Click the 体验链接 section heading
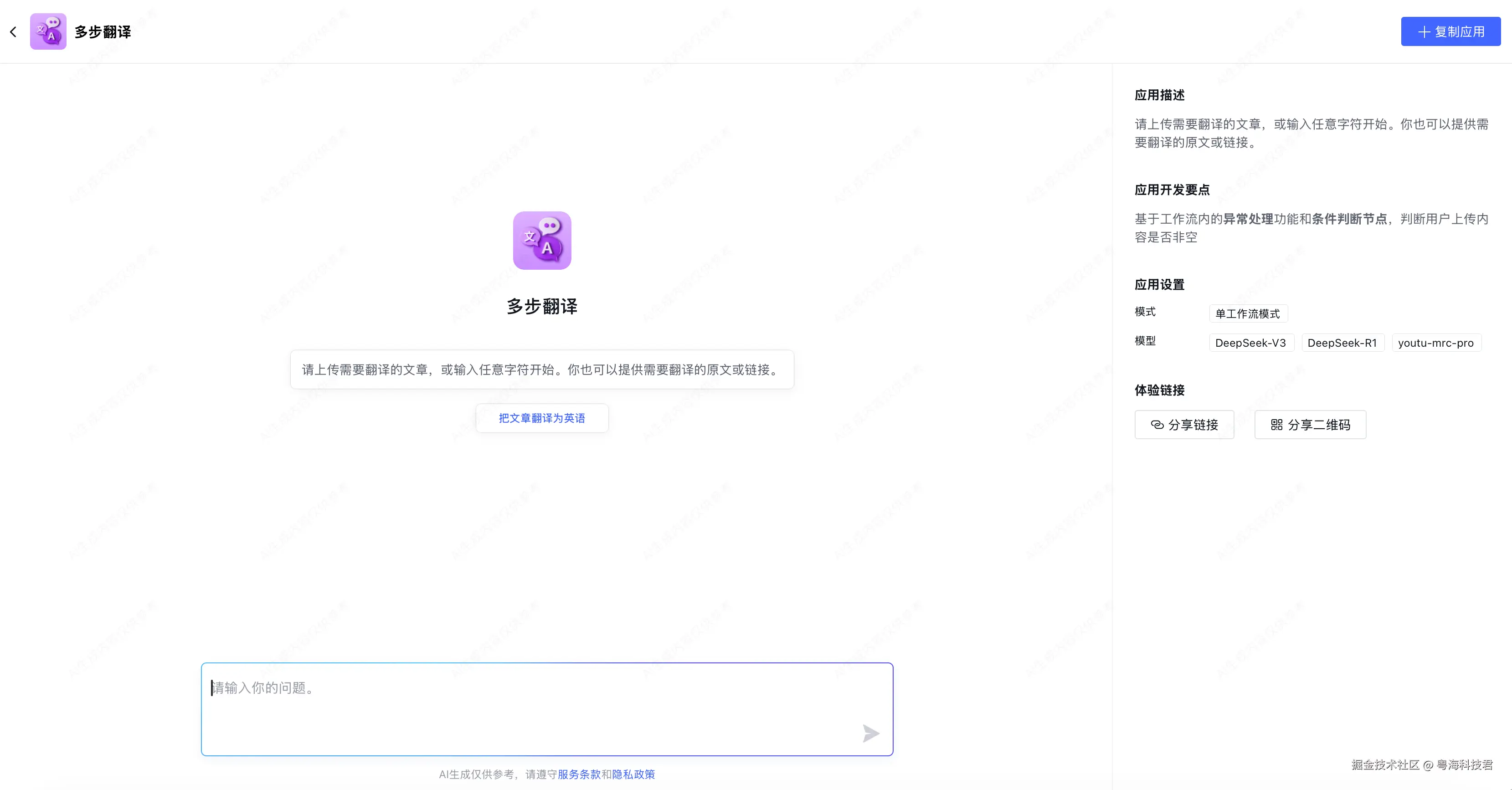1512x790 pixels. pos(1159,390)
